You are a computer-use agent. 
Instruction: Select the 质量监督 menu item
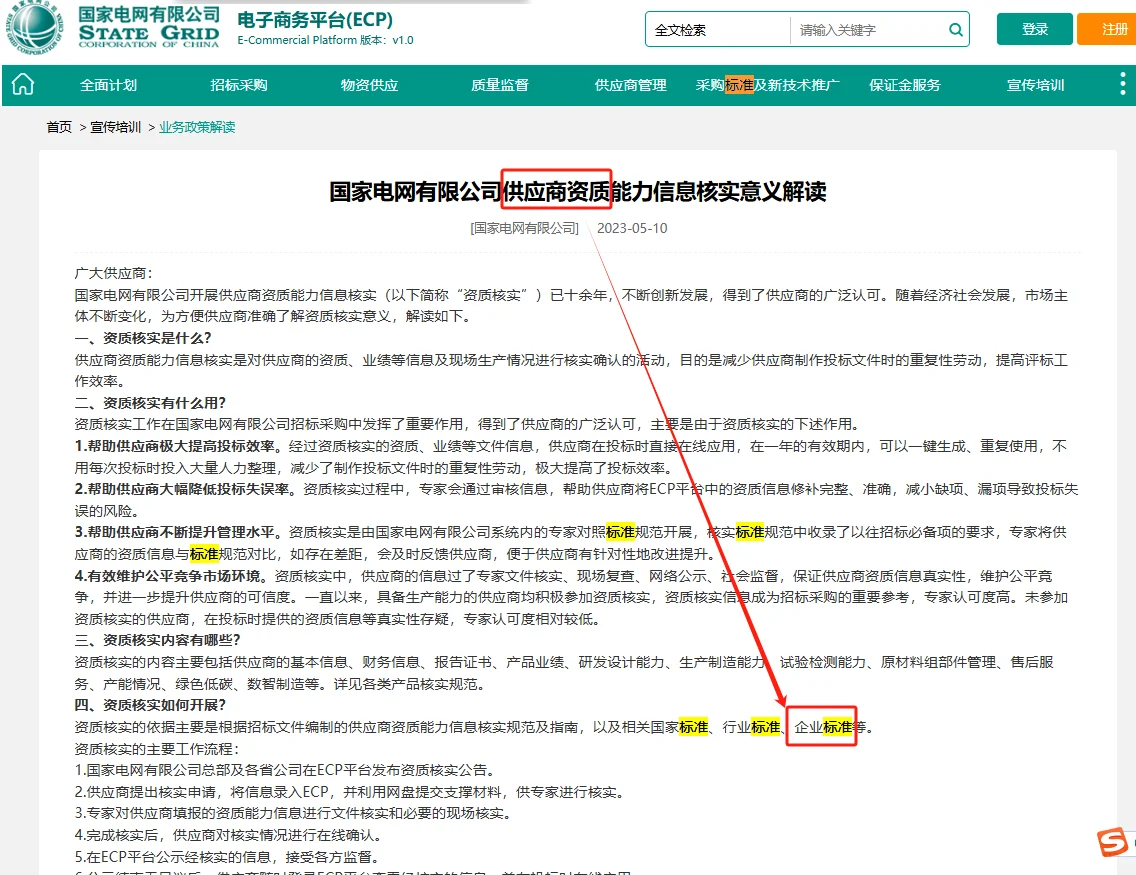coord(499,84)
